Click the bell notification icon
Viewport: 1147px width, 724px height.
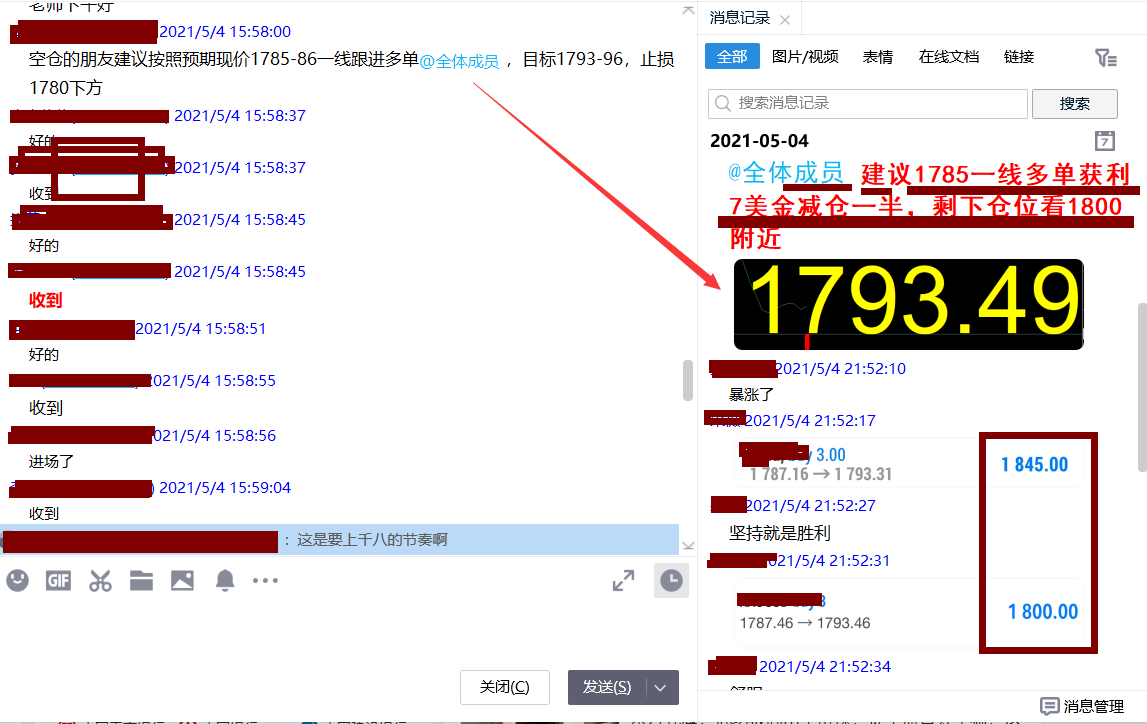pyautogui.click(x=225, y=581)
